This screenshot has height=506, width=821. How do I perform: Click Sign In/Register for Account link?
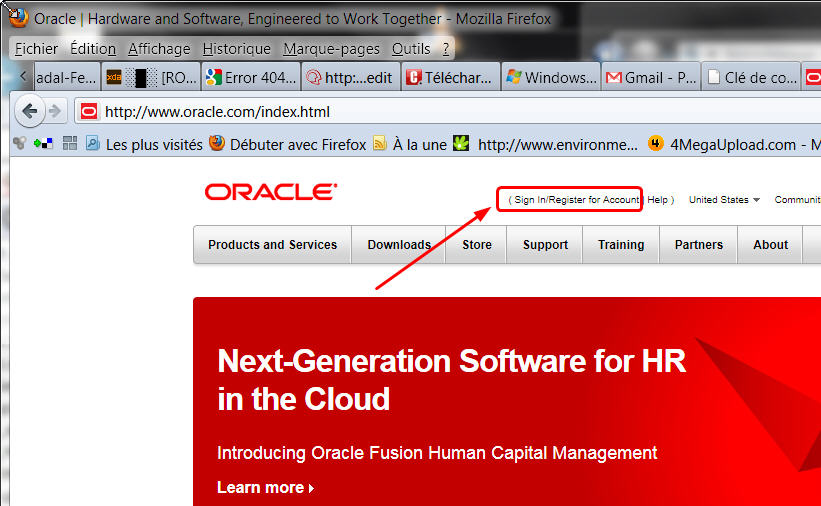pyautogui.click(x=576, y=200)
